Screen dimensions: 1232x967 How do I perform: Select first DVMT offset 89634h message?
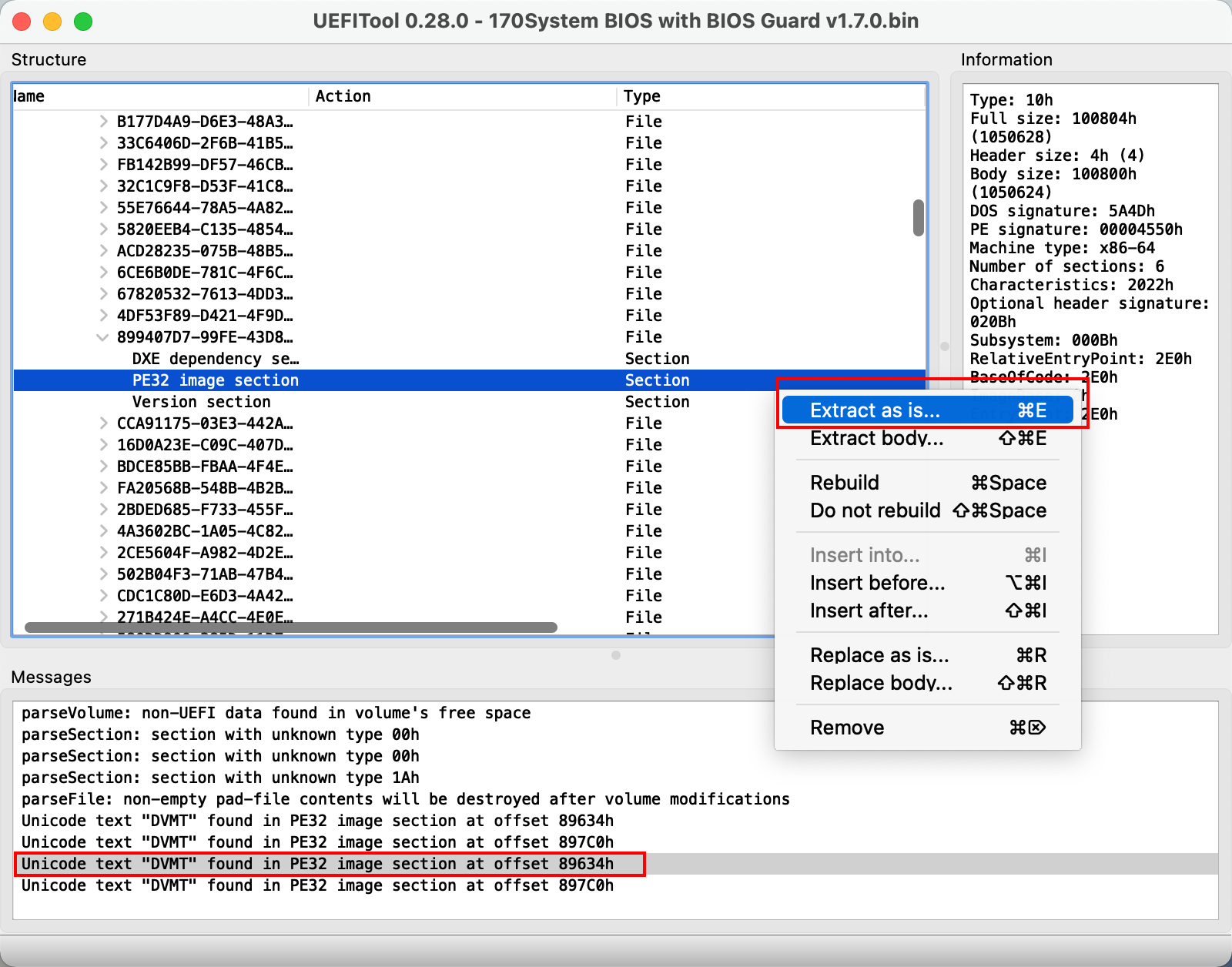pos(616,821)
